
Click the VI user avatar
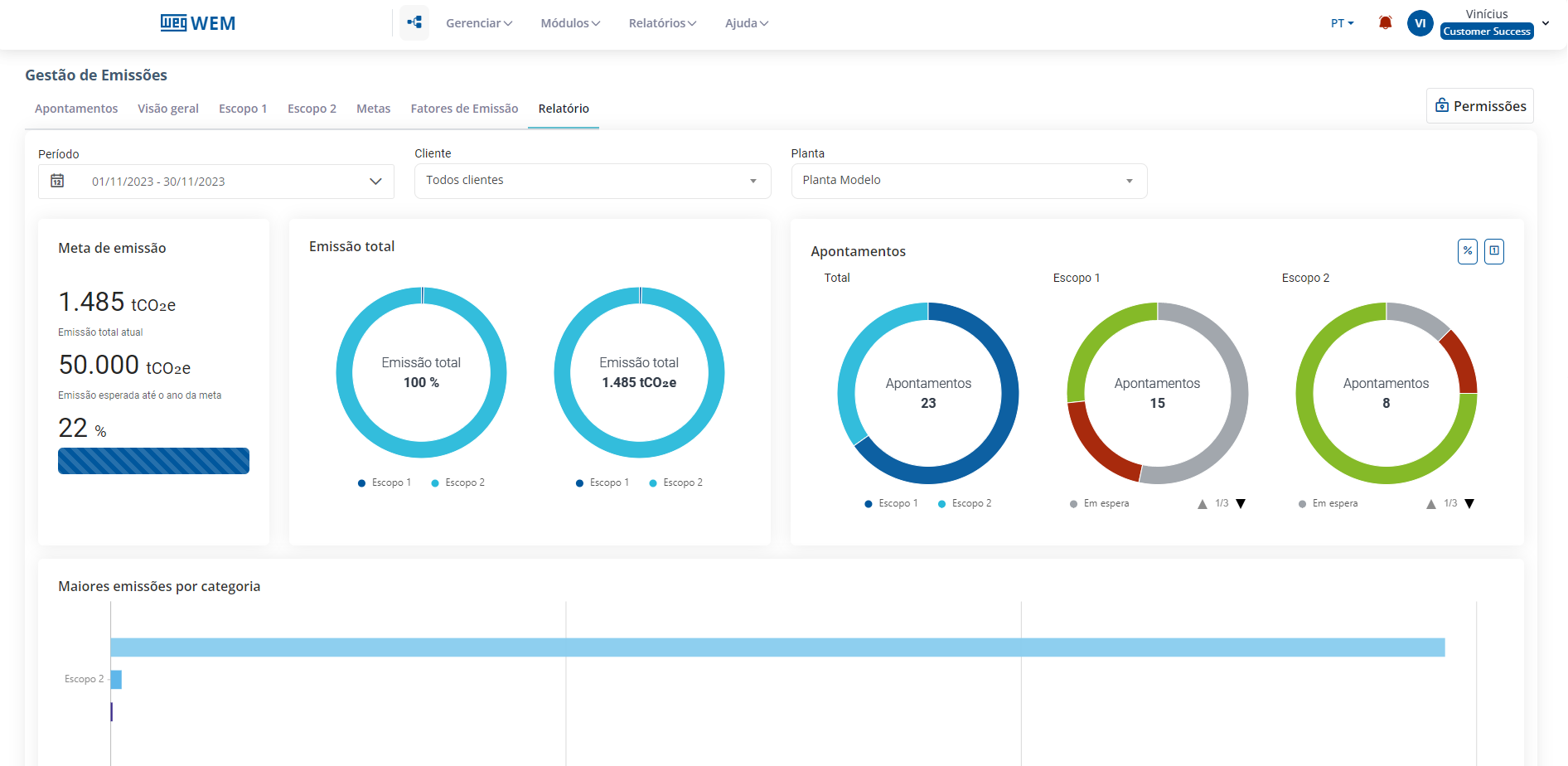(1420, 23)
